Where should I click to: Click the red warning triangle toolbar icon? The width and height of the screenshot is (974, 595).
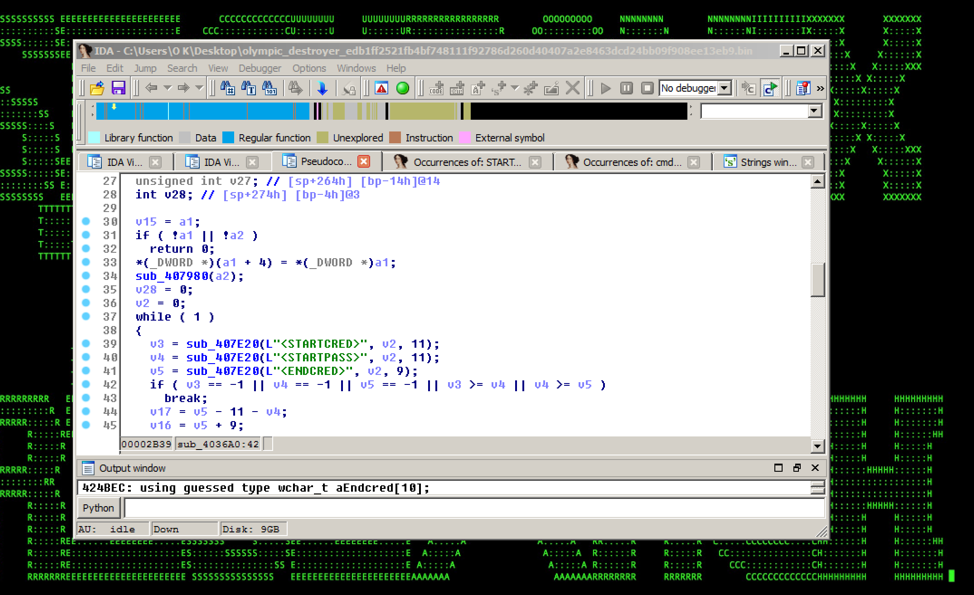click(x=381, y=89)
